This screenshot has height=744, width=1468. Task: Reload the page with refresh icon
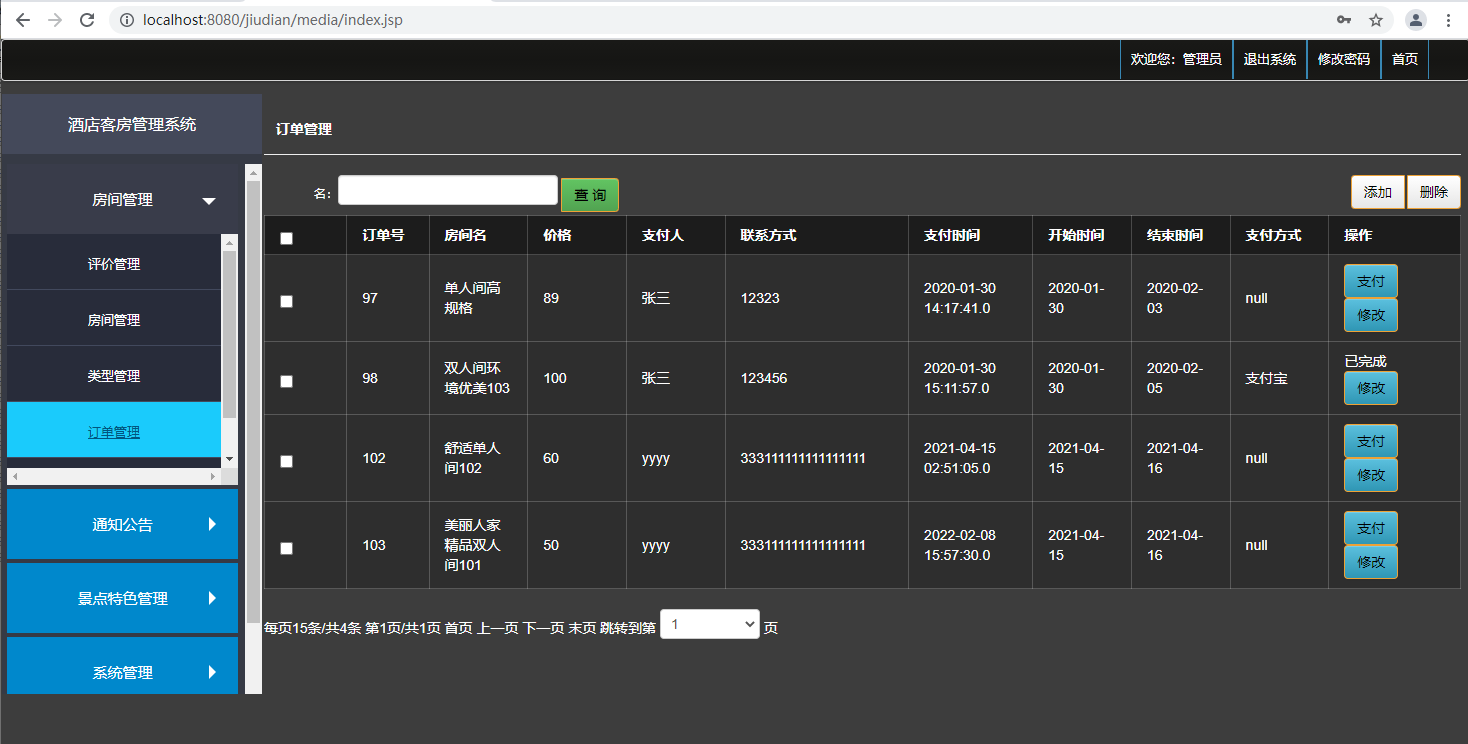(87, 20)
